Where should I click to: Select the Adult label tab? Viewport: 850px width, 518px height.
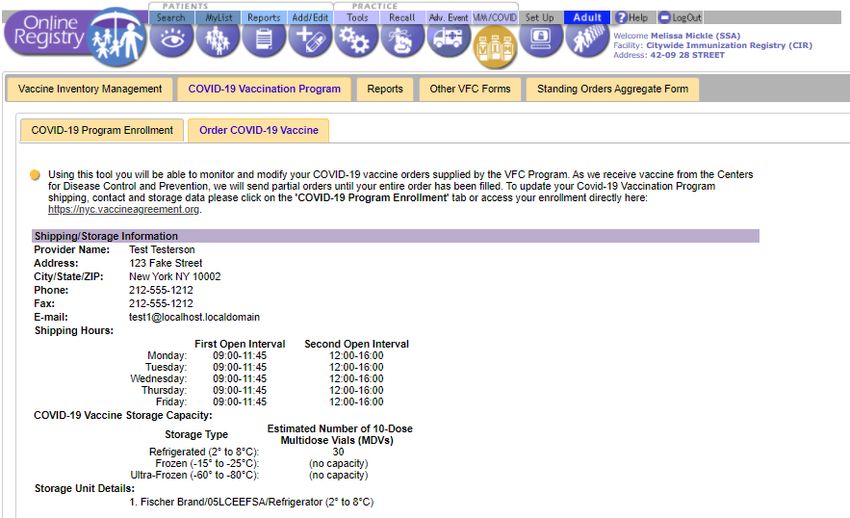tap(588, 17)
